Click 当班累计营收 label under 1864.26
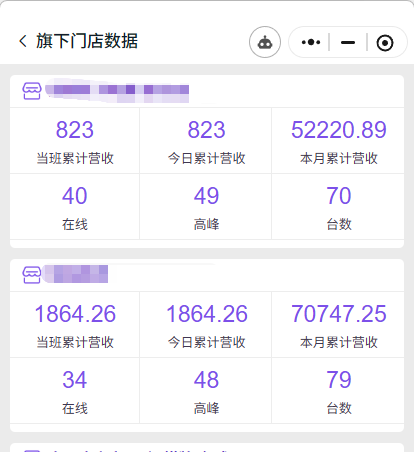The height and width of the screenshot is (452, 414). point(75,342)
